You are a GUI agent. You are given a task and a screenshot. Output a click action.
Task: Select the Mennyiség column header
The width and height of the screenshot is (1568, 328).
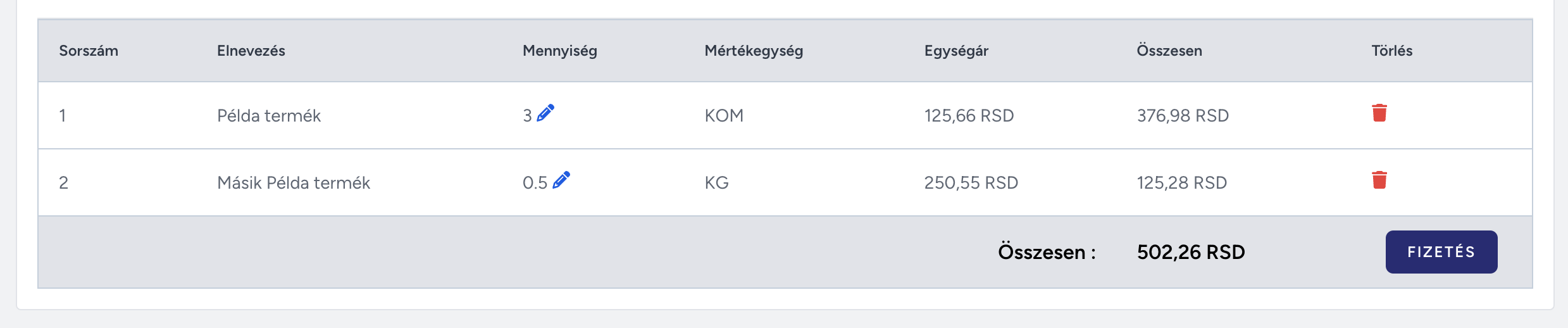[560, 51]
